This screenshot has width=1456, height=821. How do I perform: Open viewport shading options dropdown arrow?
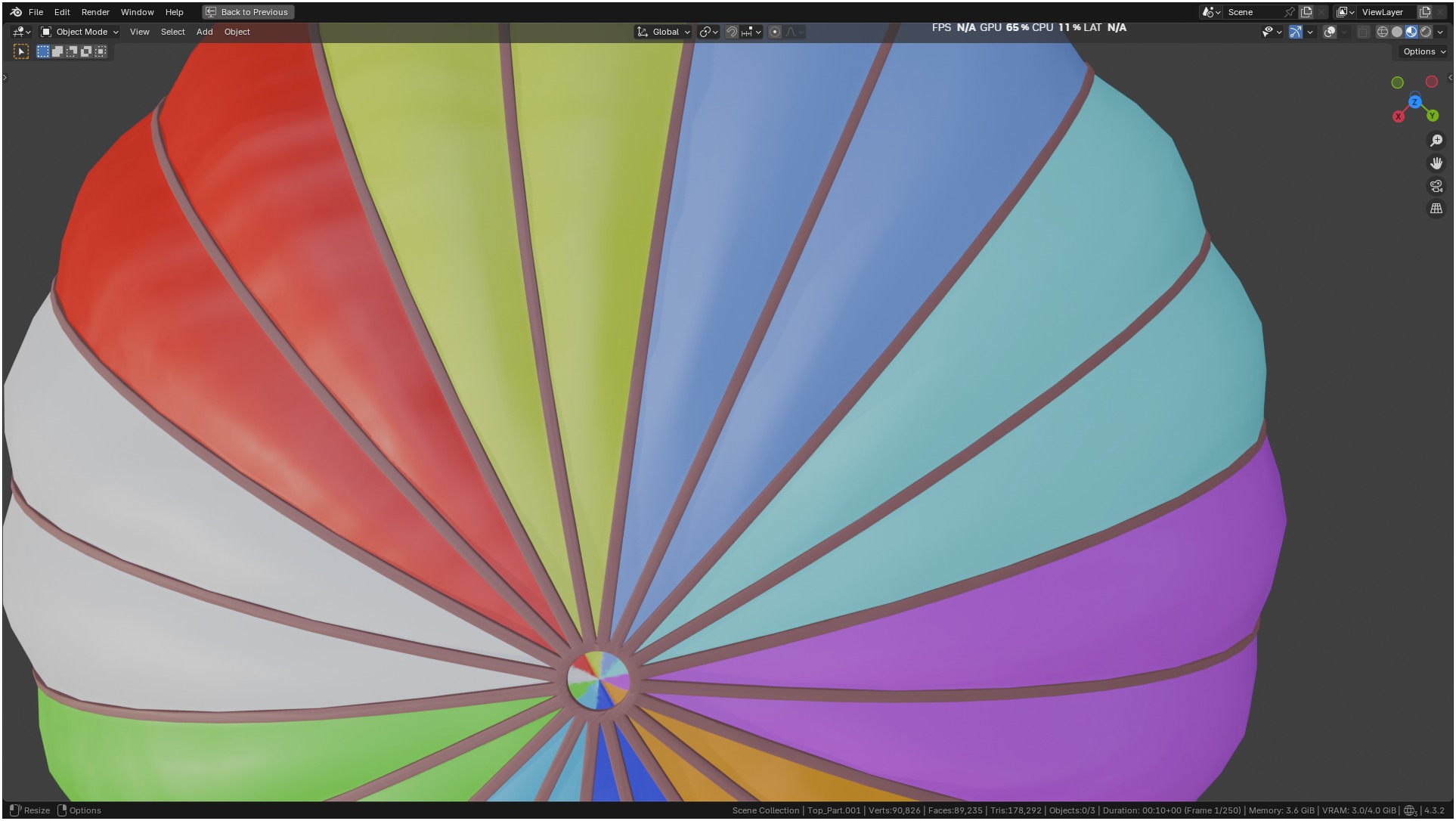[x=1440, y=32]
